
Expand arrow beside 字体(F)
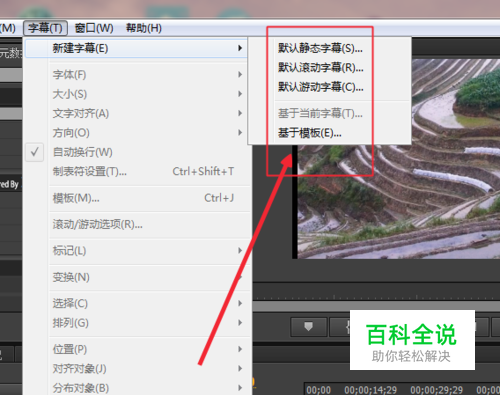tap(240, 74)
